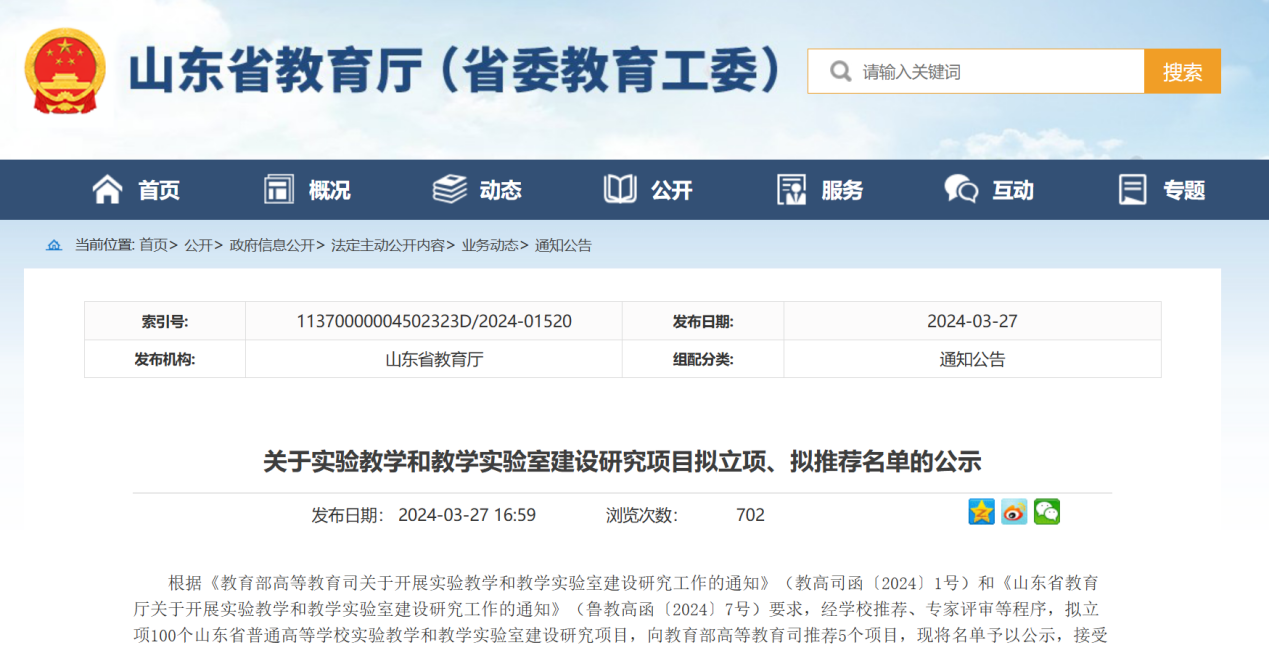Click the article headline 关于实验教学…公示
This screenshot has width=1269, height=653.
(622, 461)
